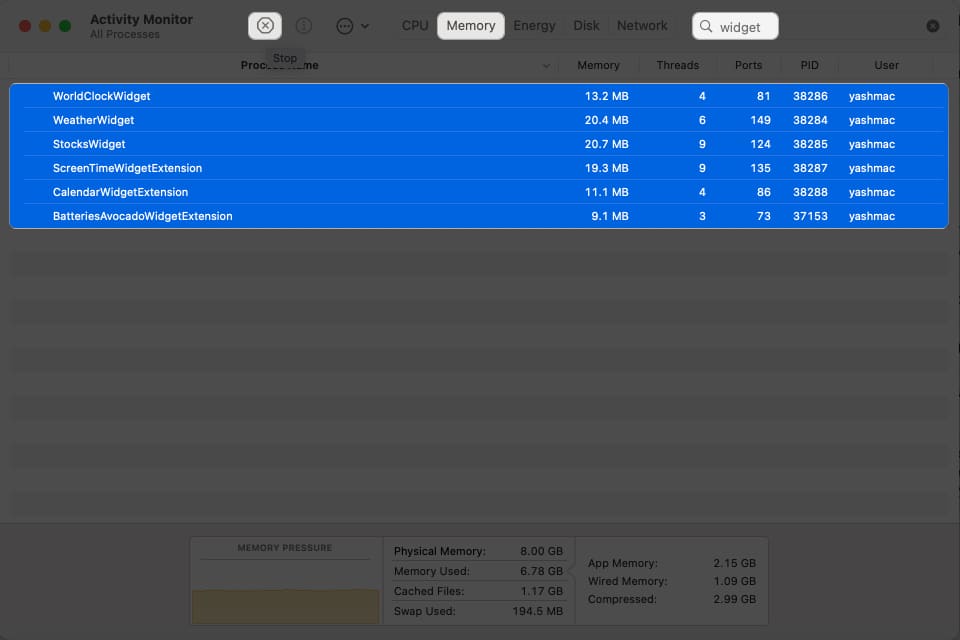The width and height of the screenshot is (960, 640).
Task: Click the 11.1 MB memory value
Action: tap(606, 192)
